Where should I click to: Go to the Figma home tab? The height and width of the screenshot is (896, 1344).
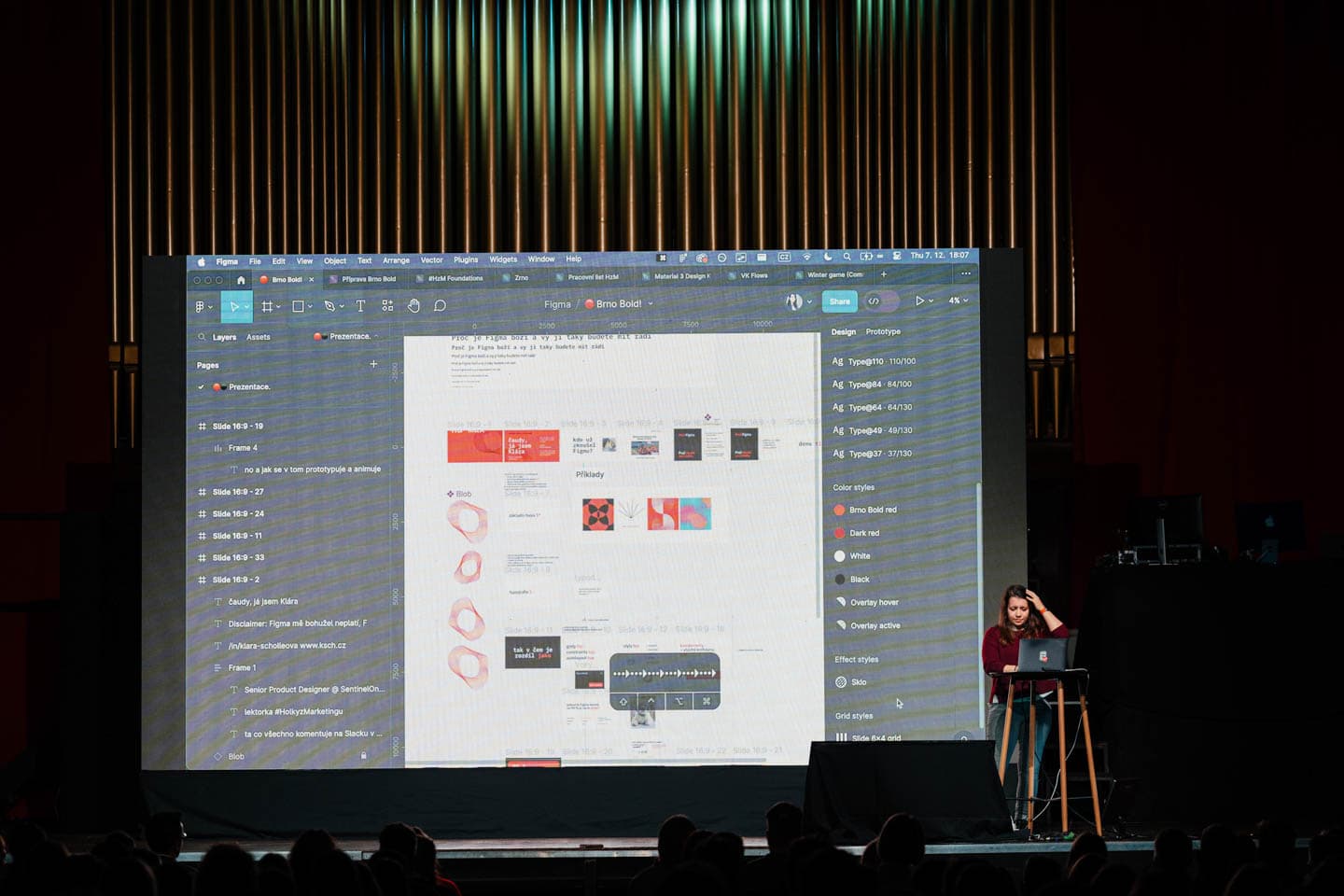[x=241, y=280]
